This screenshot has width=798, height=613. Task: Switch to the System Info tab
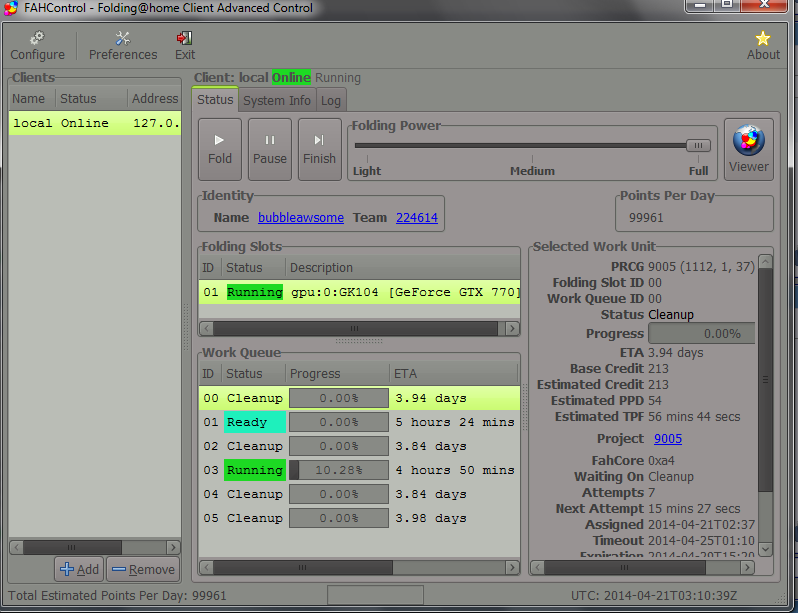tap(277, 100)
